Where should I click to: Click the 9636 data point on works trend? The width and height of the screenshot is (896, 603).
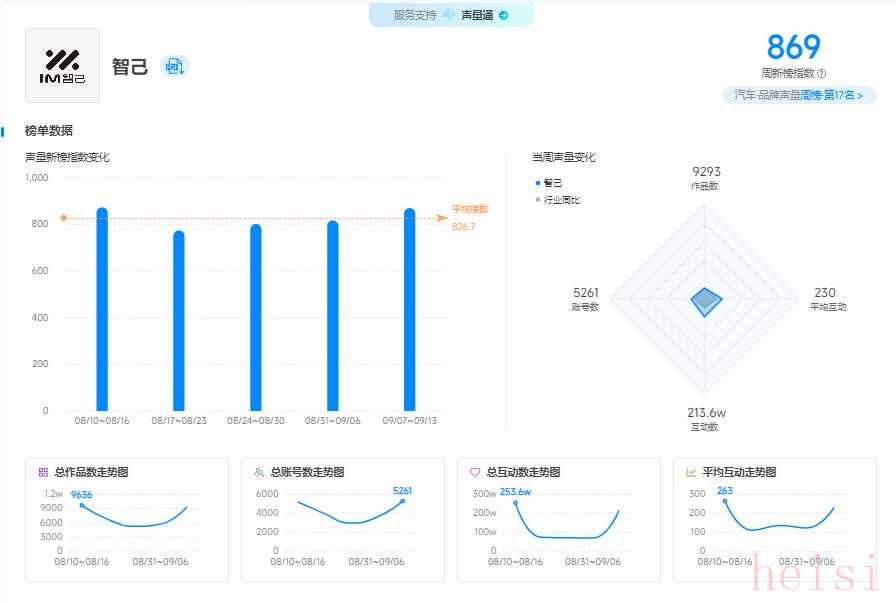[x=81, y=505]
